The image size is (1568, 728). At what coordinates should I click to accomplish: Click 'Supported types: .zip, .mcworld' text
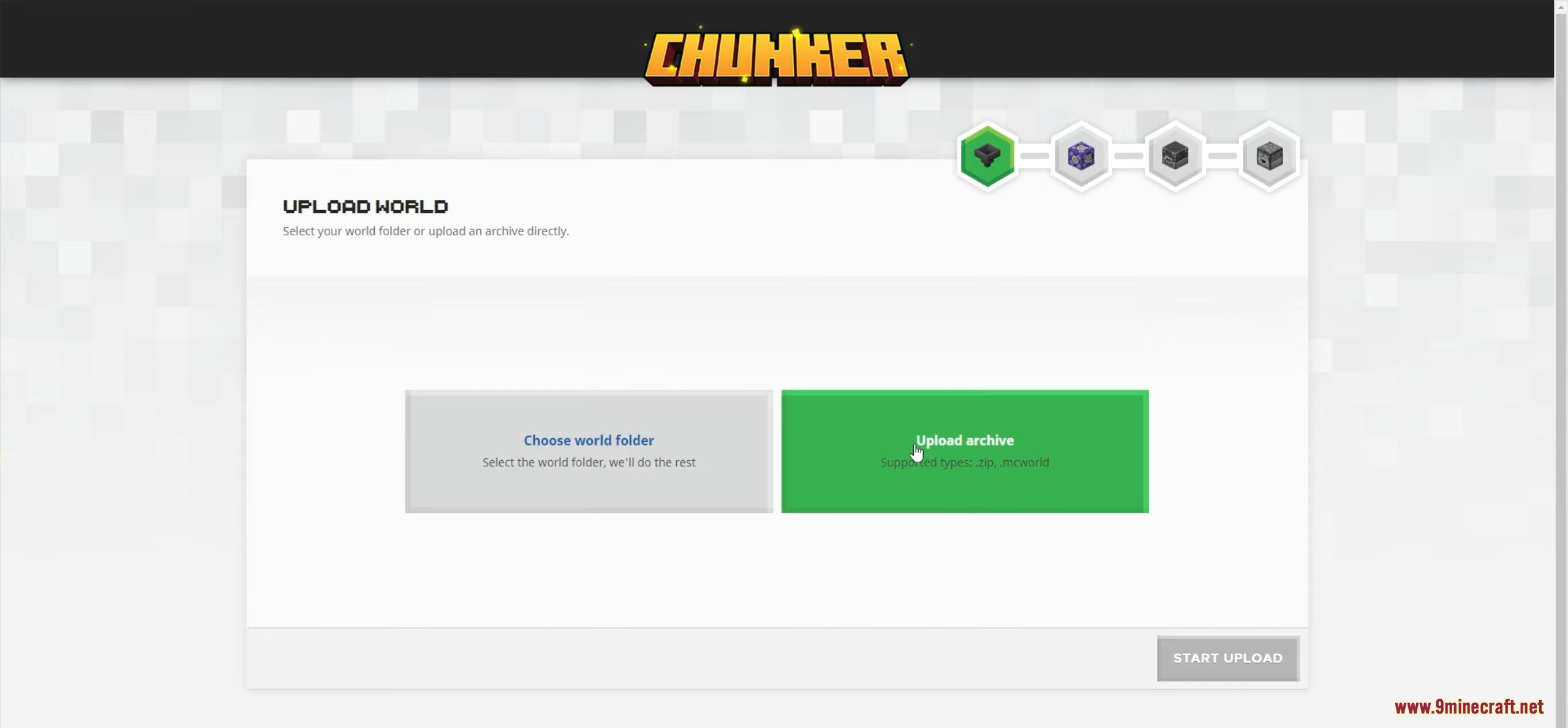965,462
